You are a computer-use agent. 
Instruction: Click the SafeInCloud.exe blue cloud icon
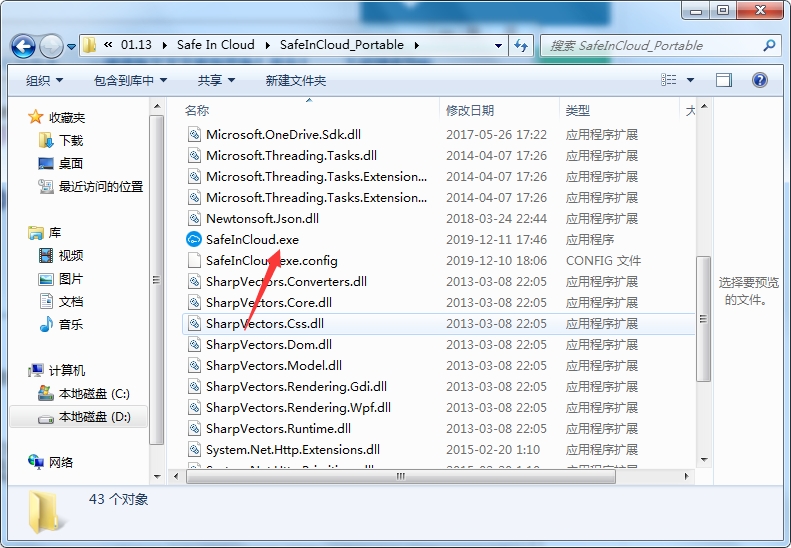click(x=194, y=239)
